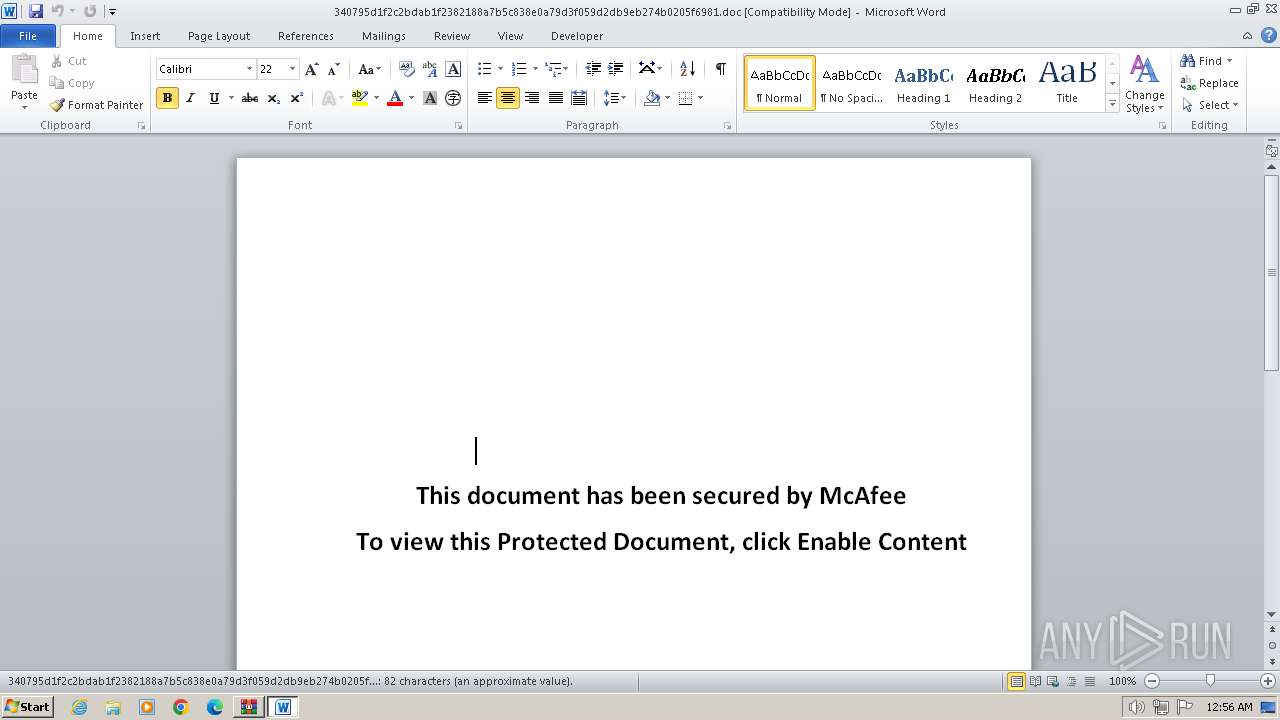Toggle Italic formatting
The width and height of the screenshot is (1280, 720).
pyautogui.click(x=190, y=98)
